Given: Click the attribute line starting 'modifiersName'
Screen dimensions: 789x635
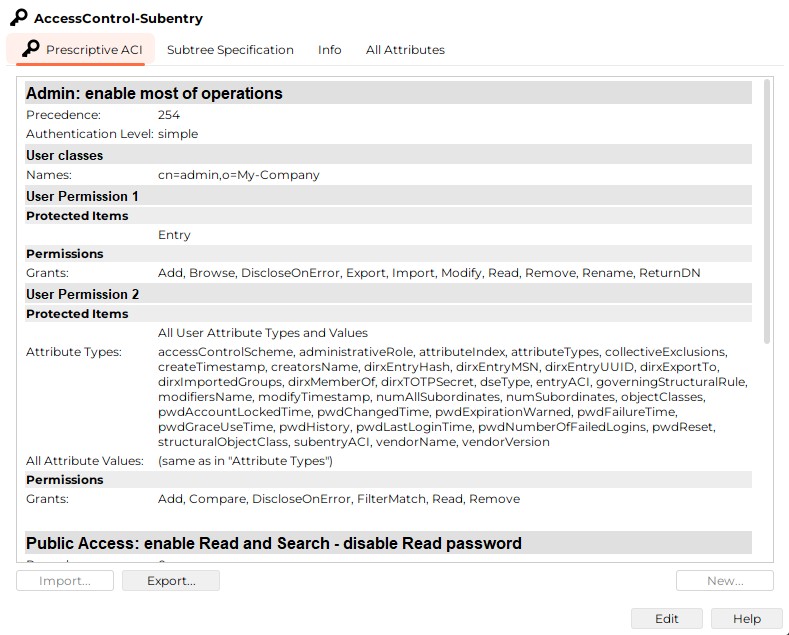Looking at the screenshot, I should (x=431, y=397).
